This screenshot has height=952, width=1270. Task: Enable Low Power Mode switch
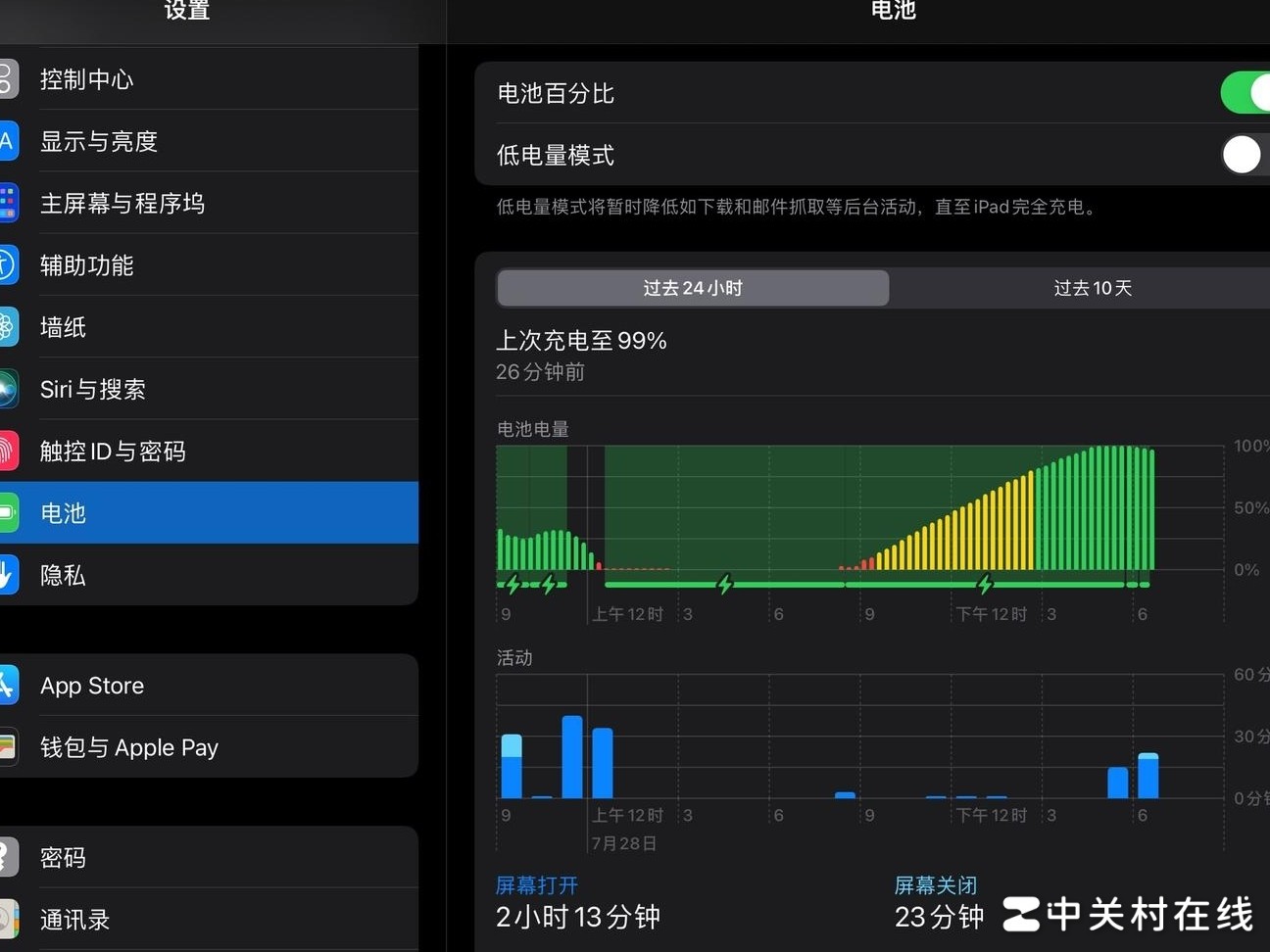[x=1243, y=155]
